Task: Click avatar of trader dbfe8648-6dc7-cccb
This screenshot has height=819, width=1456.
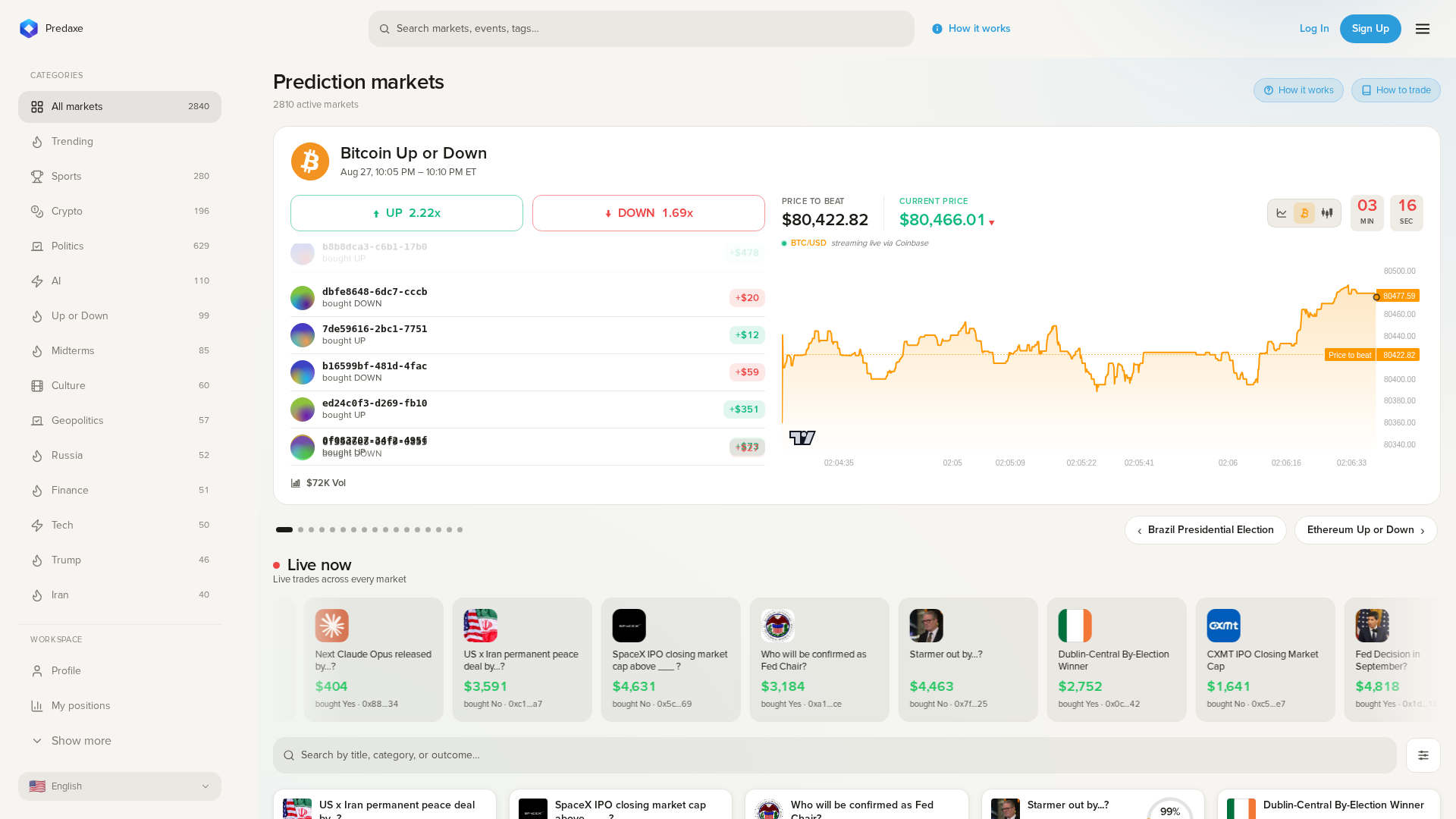Action: [x=303, y=298]
